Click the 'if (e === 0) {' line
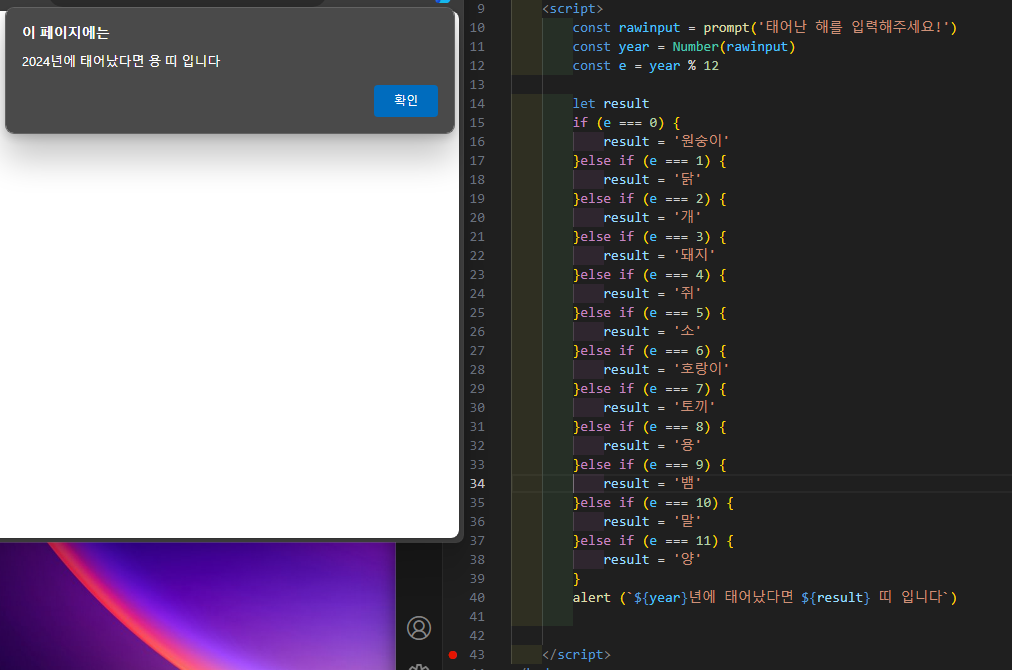The height and width of the screenshot is (670, 1012). (626, 123)
